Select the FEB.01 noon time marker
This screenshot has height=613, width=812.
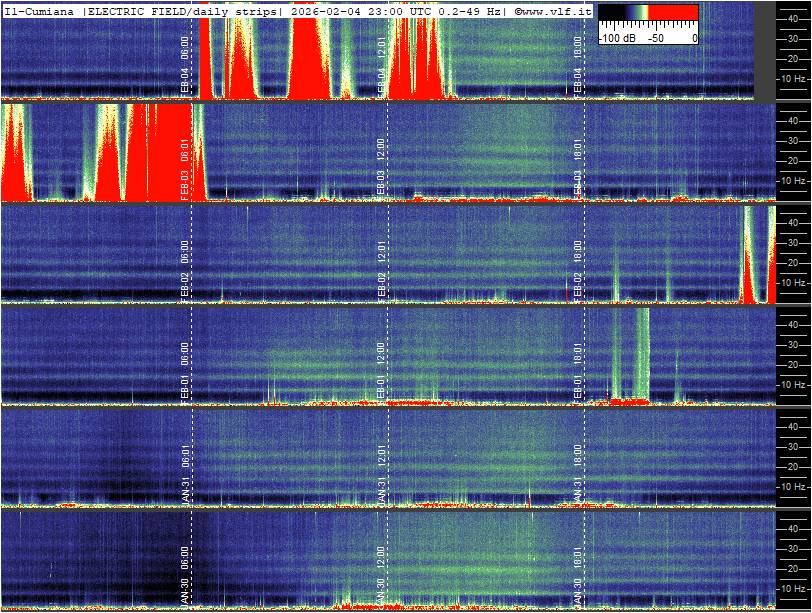coord(382,370)
